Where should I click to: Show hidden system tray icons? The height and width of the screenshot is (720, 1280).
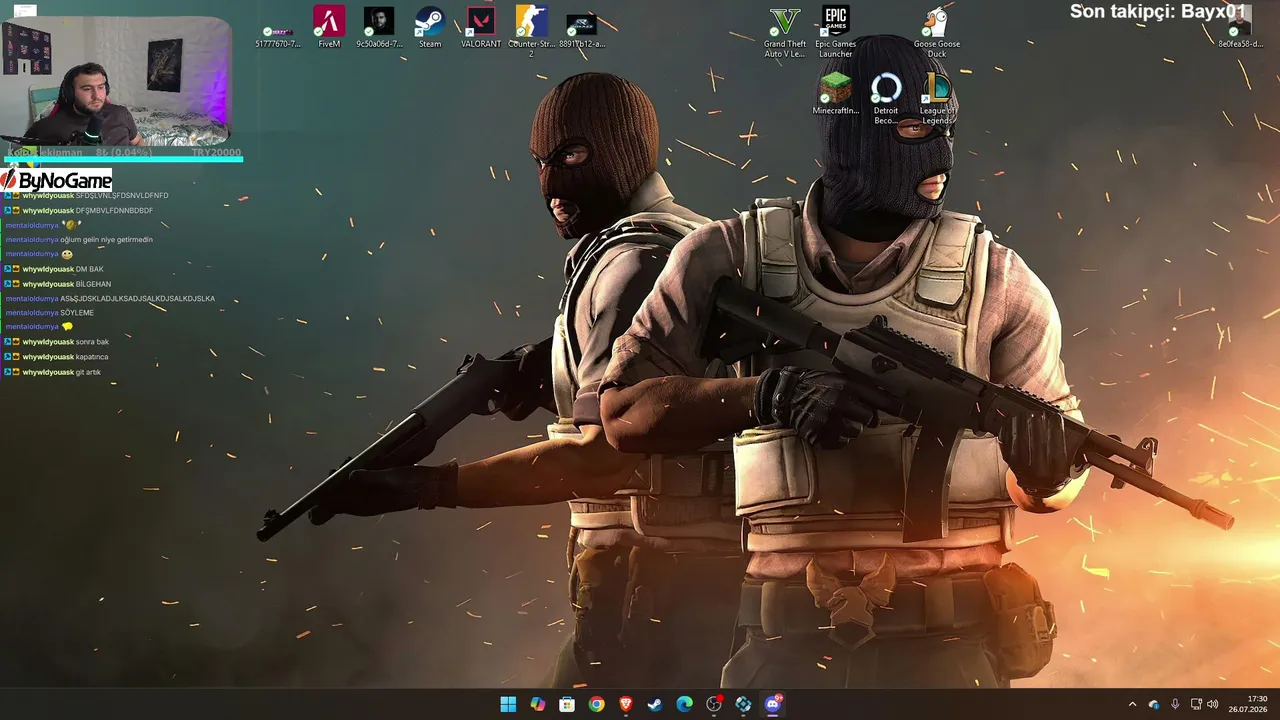(x=1132, y=704)
